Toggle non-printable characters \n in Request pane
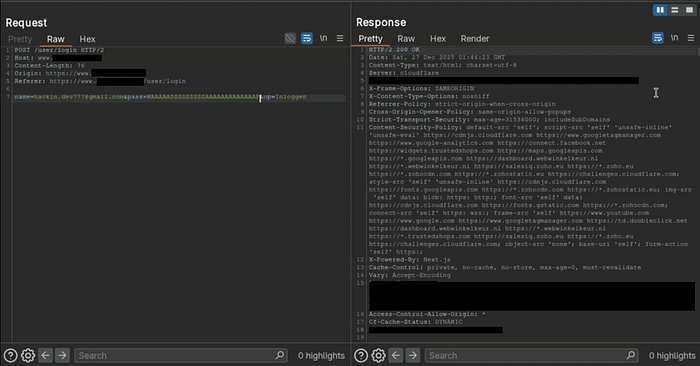Viewport: 700px width, 366px height. point(323,38)
